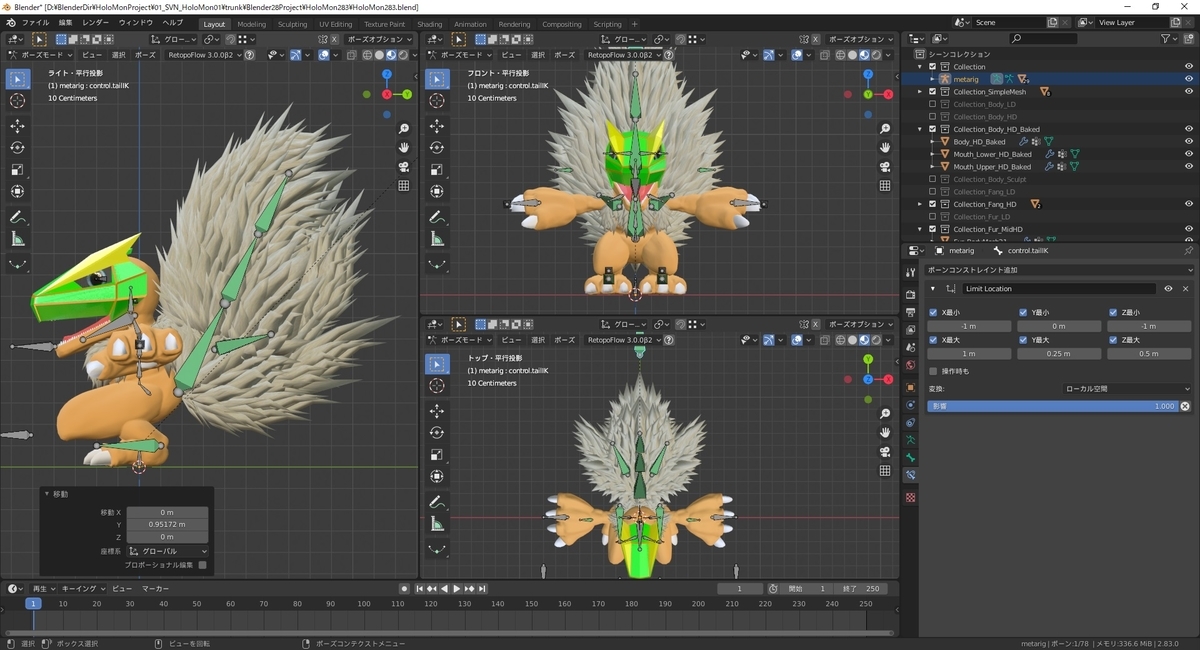Open the Render properties tab icon
Viewport: 1200px width, 650px height.
910,295
